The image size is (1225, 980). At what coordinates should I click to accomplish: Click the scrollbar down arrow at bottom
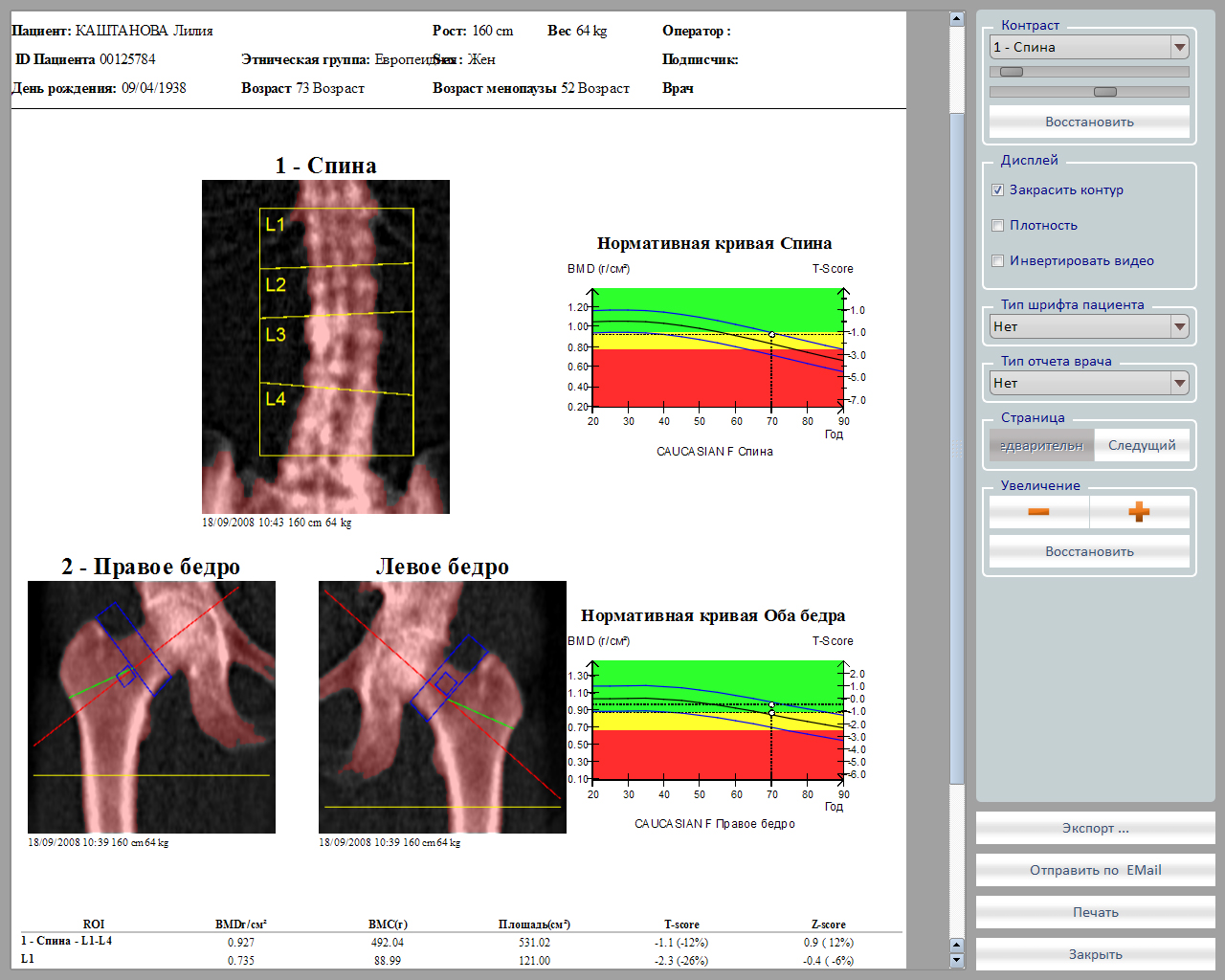click(x=956, y=960)
